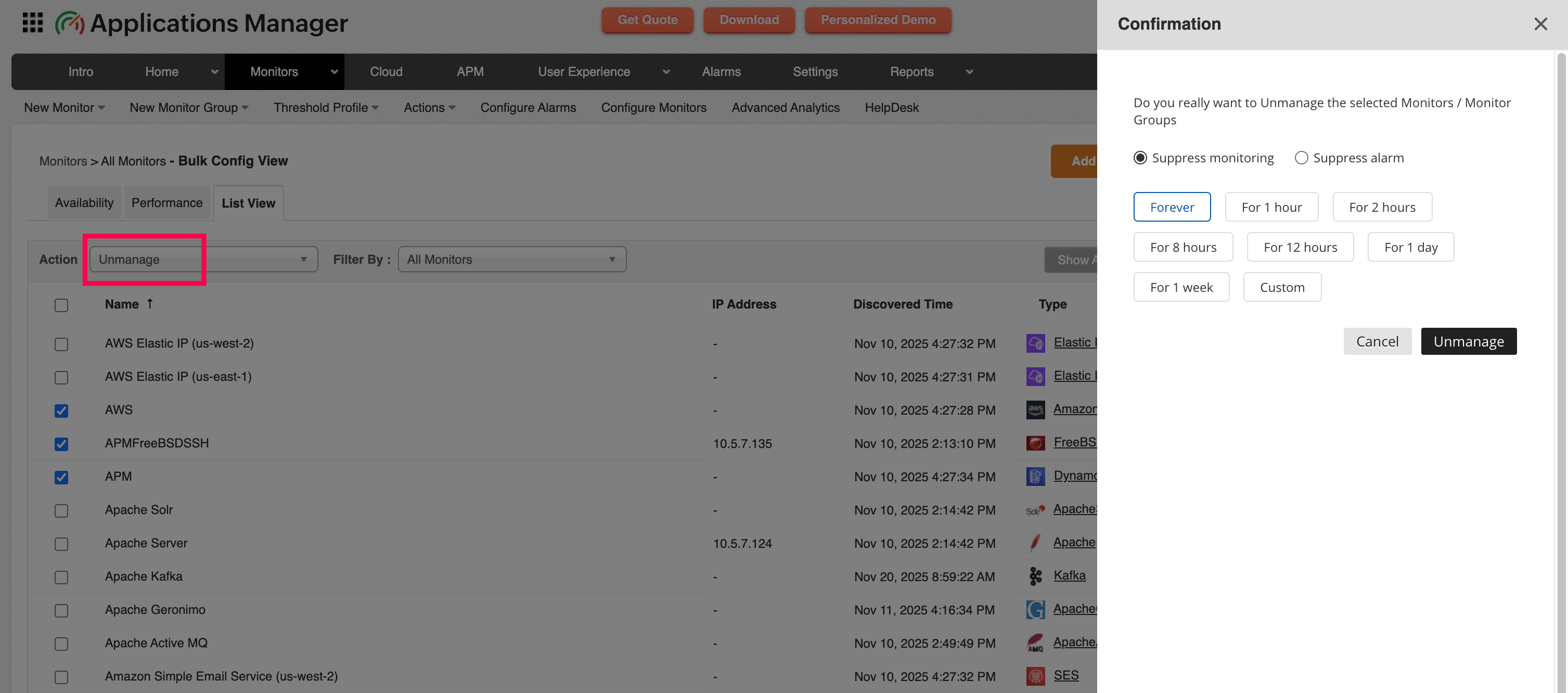Open the New Monitor dropdown
Viewport: 1568px width, 693px height.
tap(65, 108)
